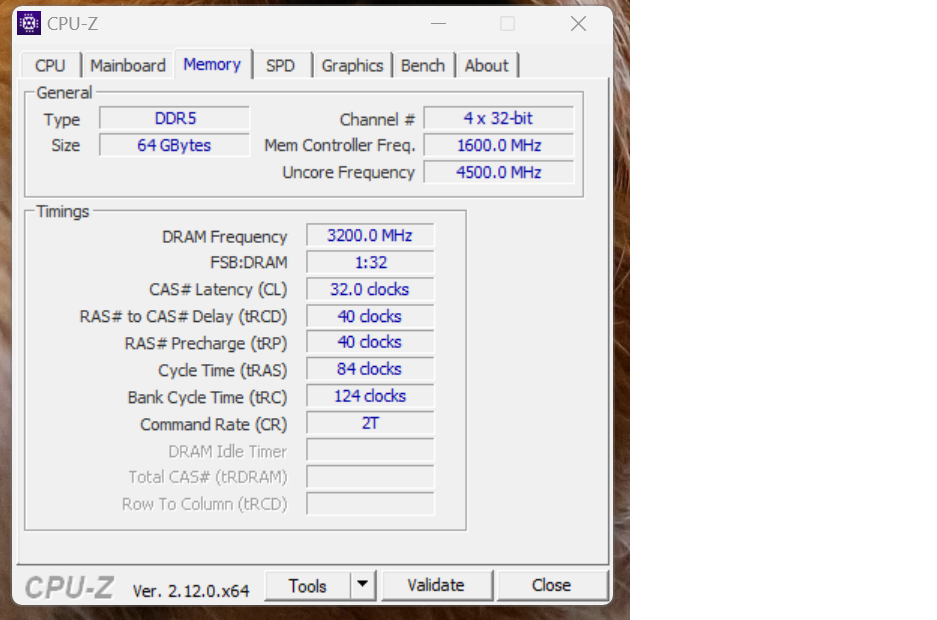The height and width of the screenshot is (620, 937).
Task: Open the Bench tab
Action: tap(422, 65)
